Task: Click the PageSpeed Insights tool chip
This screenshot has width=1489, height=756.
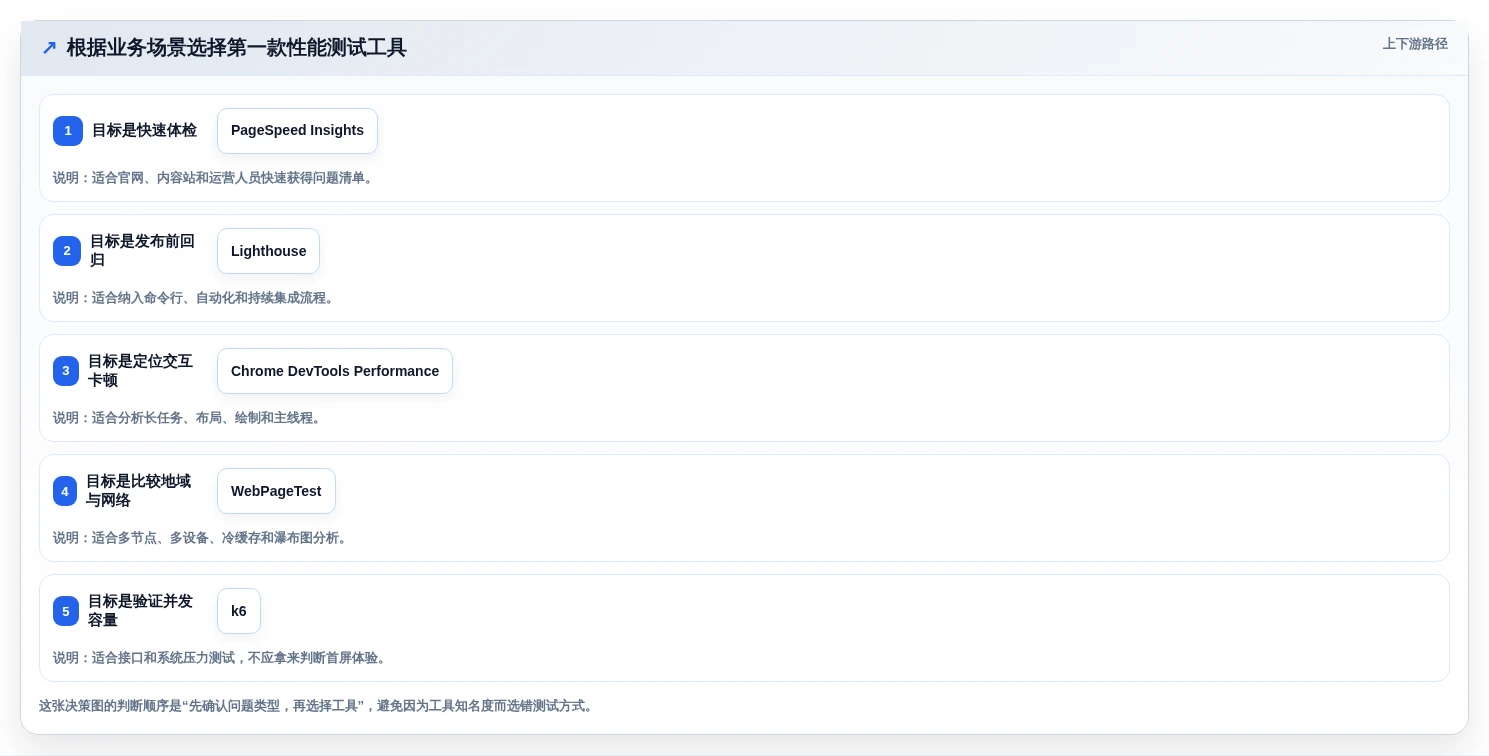Action: 297,131
